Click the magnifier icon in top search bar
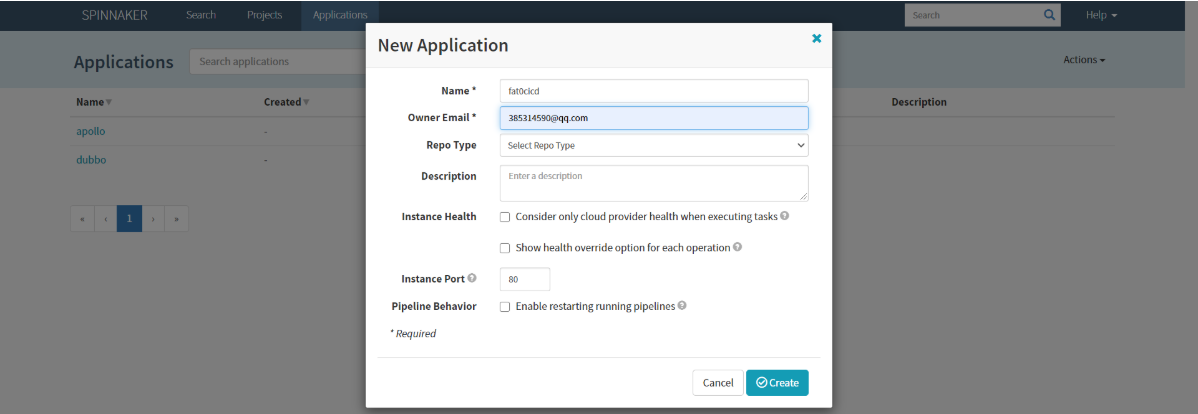Screen dimensions: 1198x414 coord(1049,15)
